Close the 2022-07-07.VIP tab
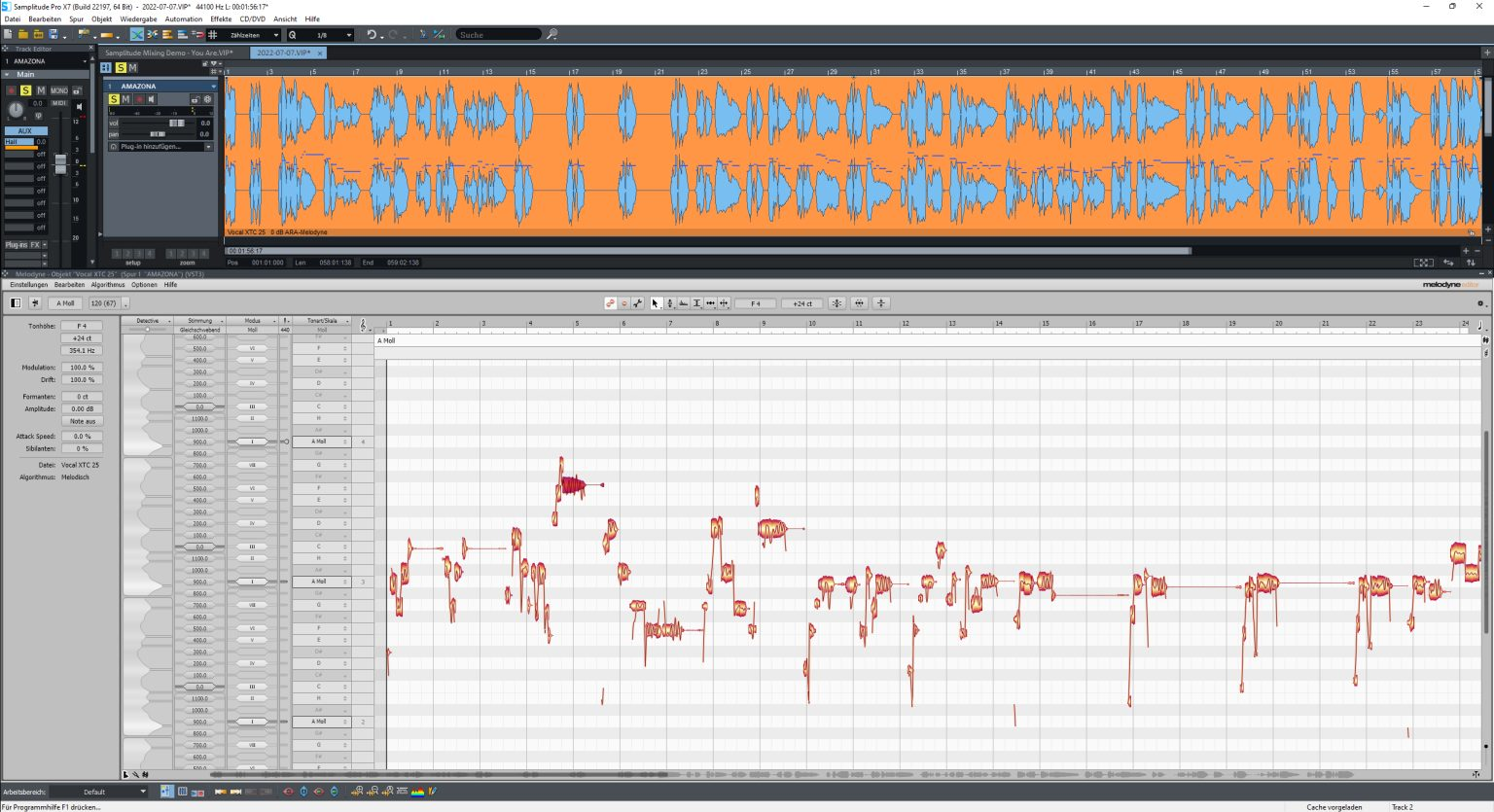Screen dimensions: 1494x812 320,53
